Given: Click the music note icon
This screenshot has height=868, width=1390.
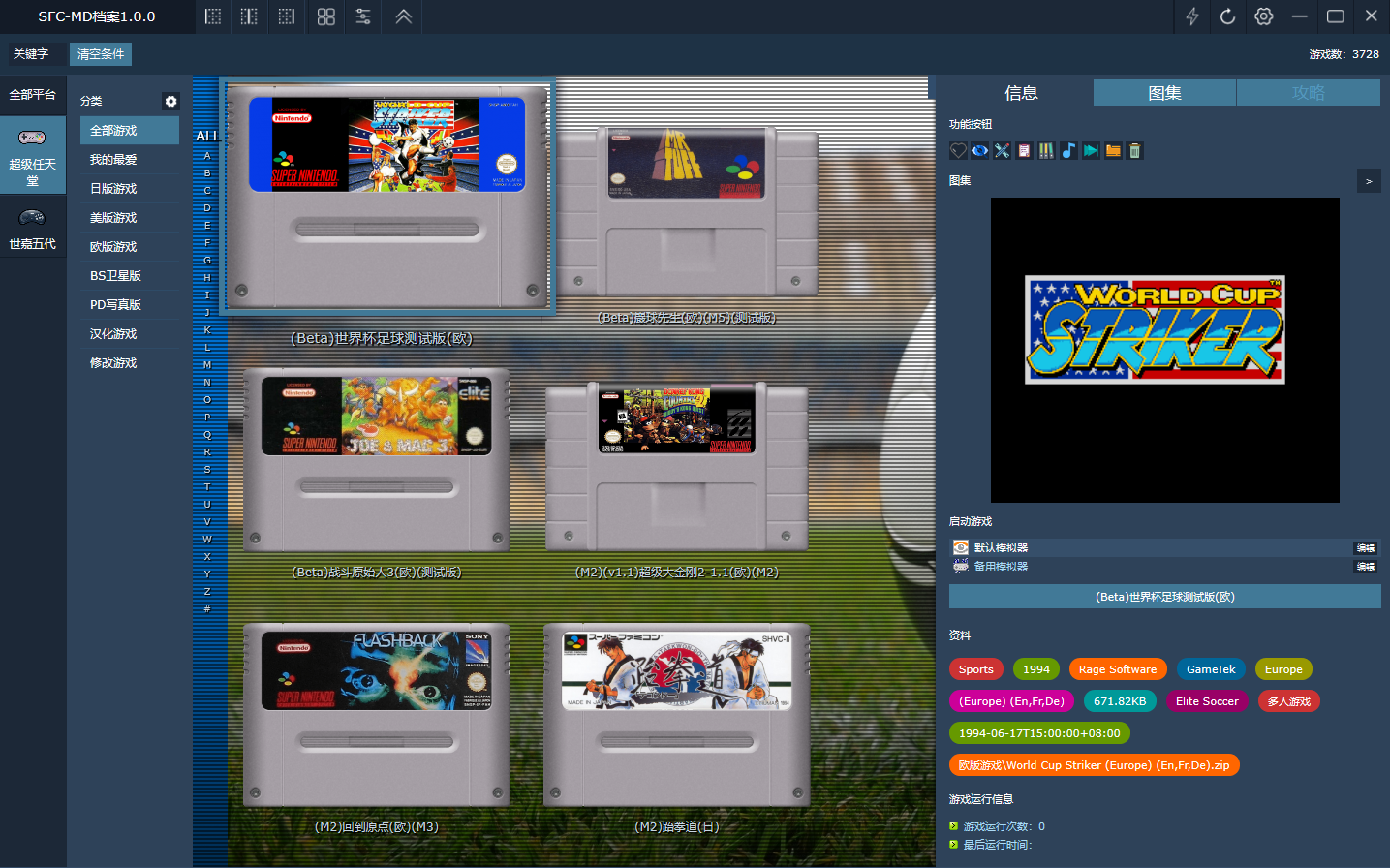Looking at the screenshot, I should (x=1068, y=150).
